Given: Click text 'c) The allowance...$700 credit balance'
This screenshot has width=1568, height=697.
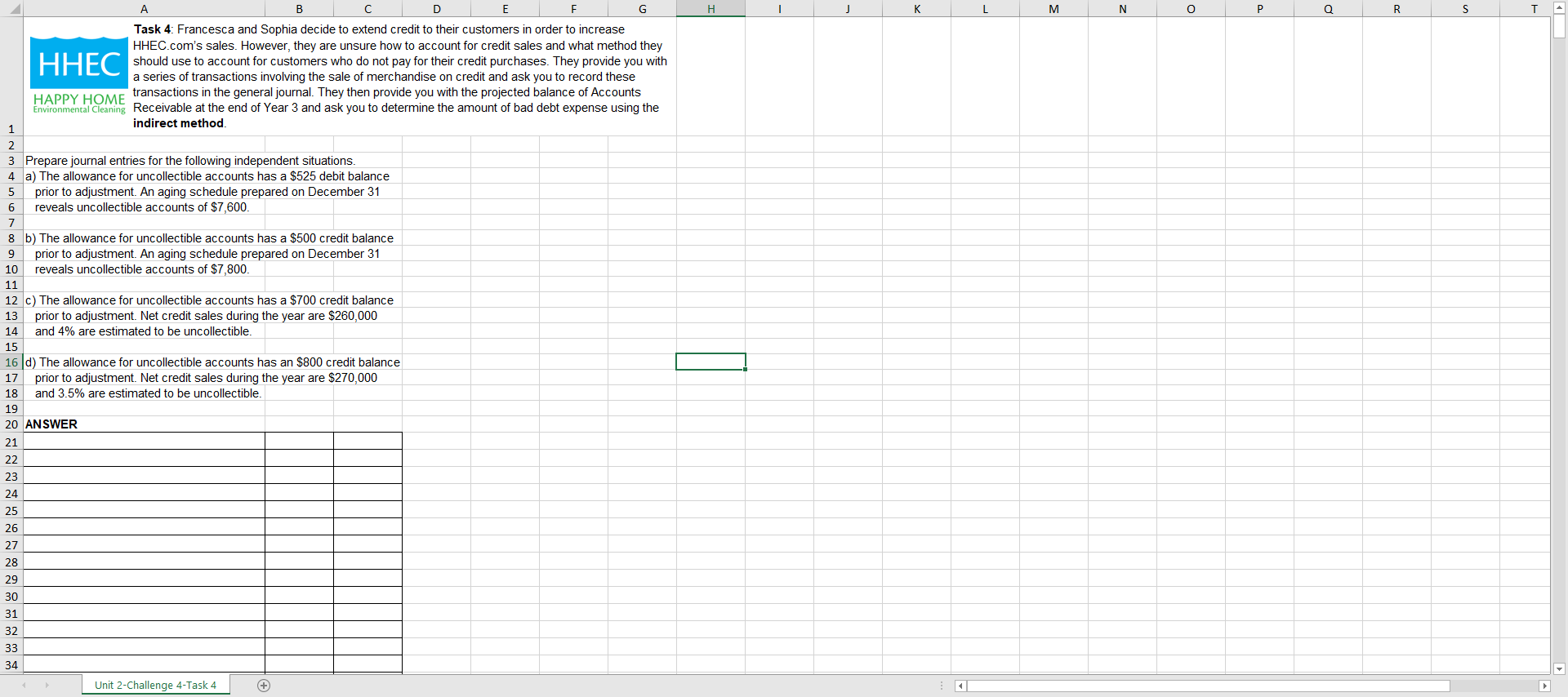Looking at the screenshot, I should [209, 300].
